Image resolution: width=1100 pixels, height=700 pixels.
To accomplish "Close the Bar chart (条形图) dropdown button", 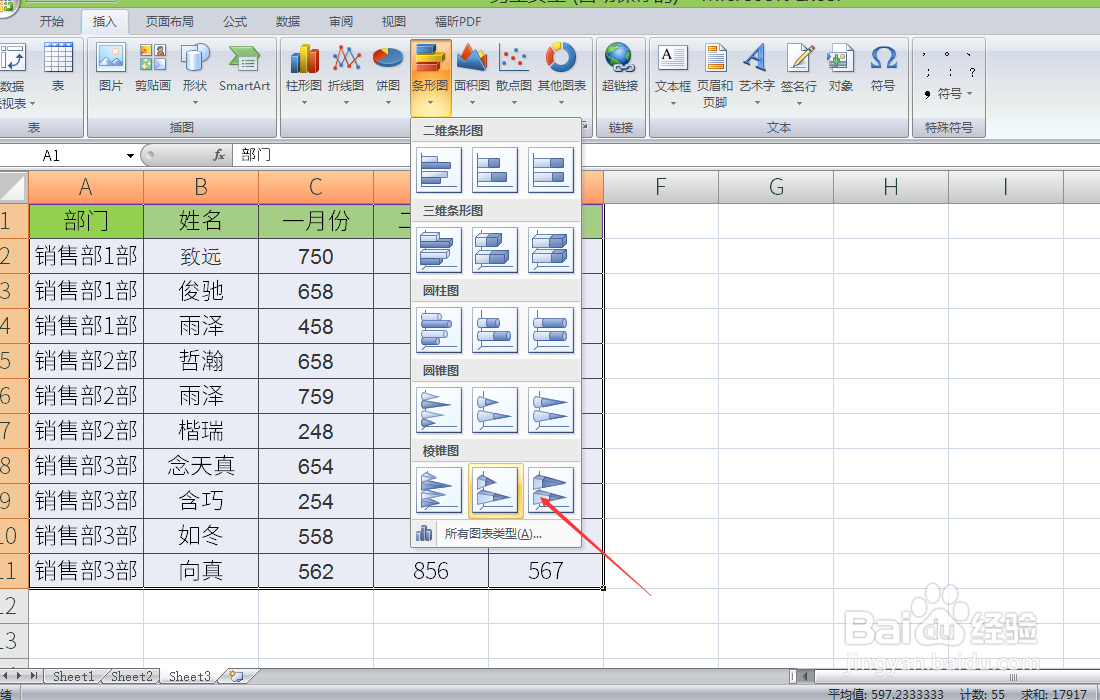I will coord(430,77).
